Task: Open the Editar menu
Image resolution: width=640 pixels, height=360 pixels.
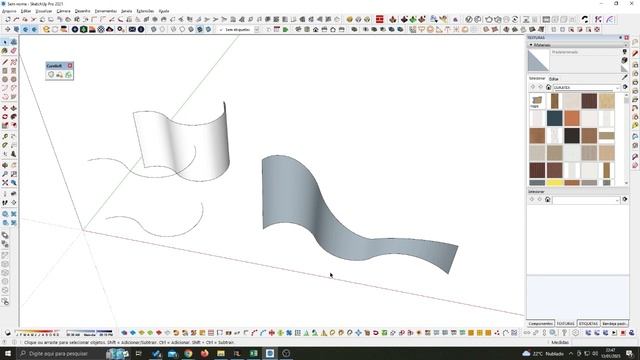Action: pyautogui.click(x=26, y=11)
